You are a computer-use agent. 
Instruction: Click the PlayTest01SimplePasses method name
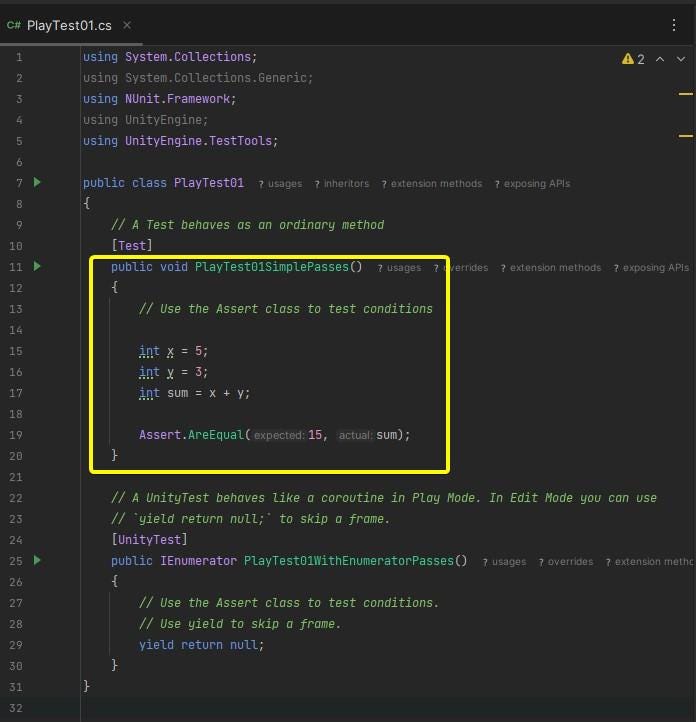coord(272,267)
